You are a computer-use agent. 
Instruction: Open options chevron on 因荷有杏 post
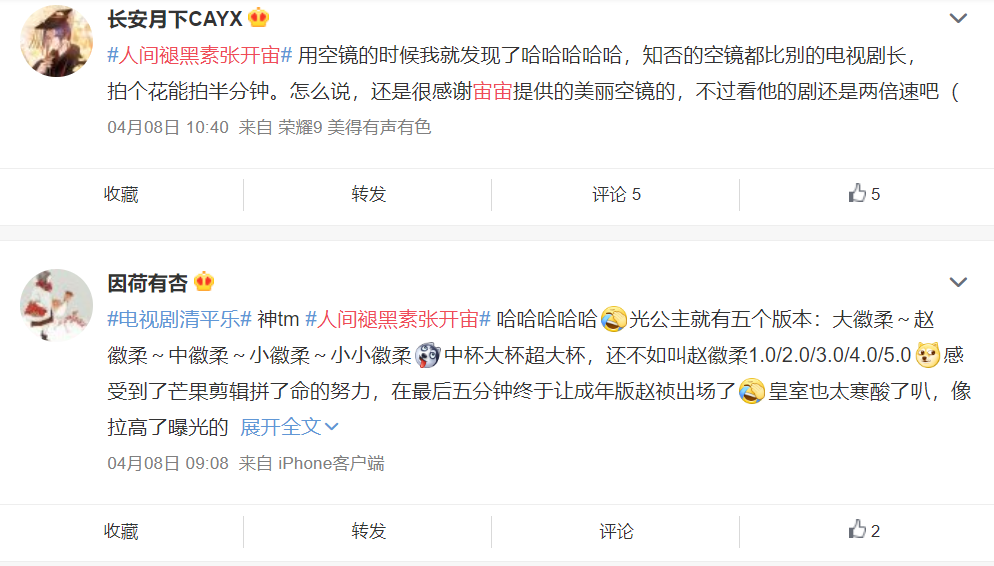pyautogui.click(x=958, y=282)
